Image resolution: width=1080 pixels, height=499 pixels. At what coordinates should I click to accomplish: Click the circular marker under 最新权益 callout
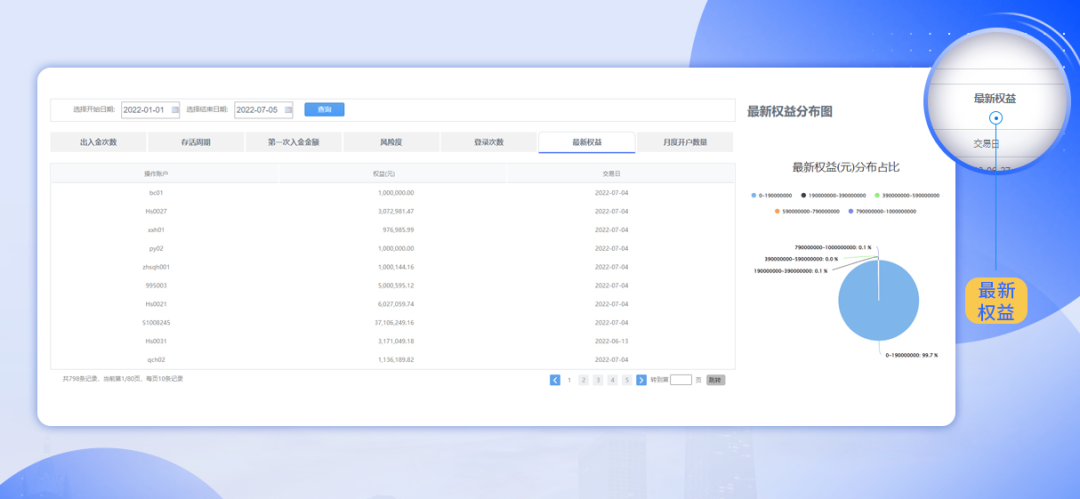996,118
